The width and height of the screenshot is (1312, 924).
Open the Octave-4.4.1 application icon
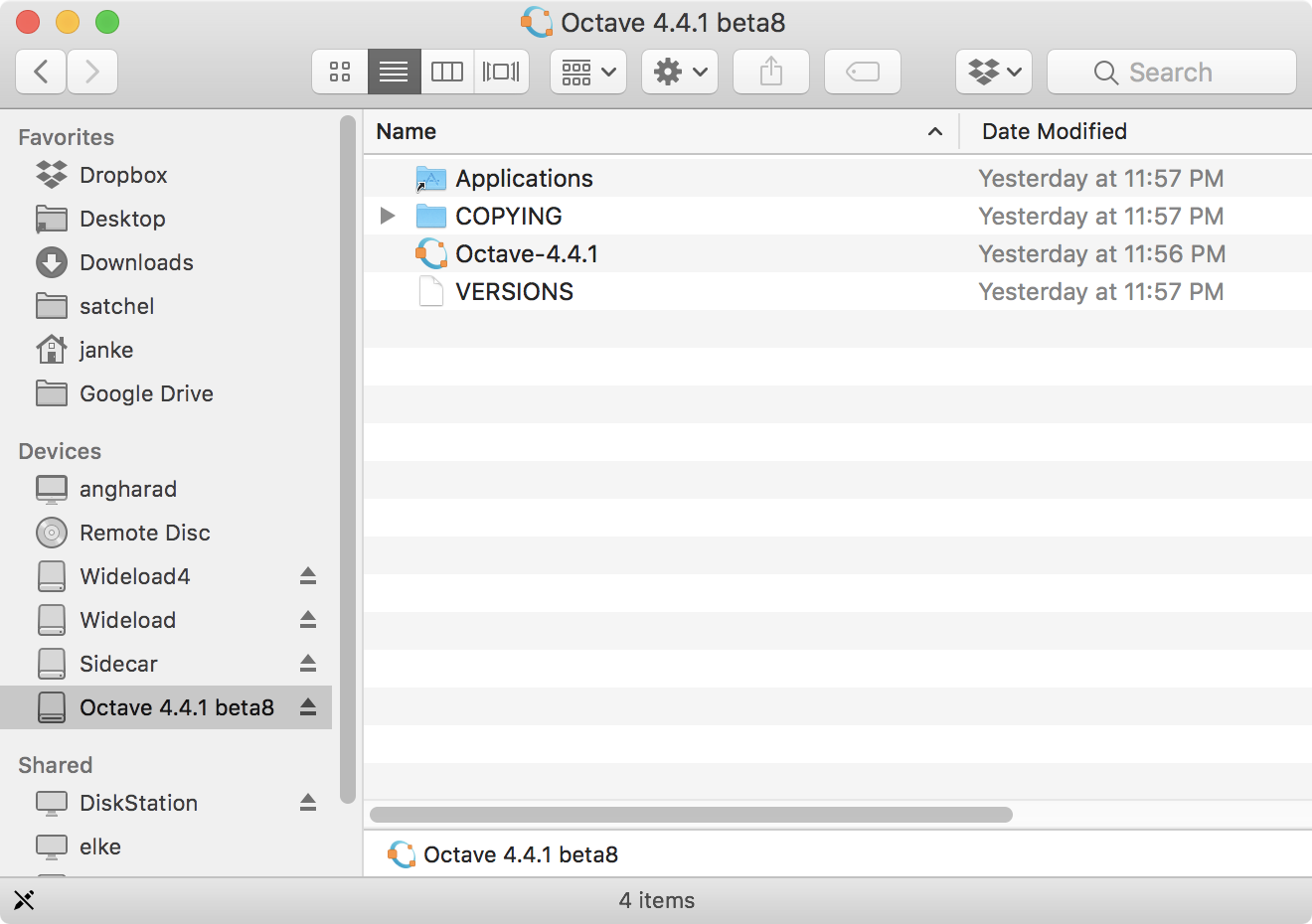point(527,253)
